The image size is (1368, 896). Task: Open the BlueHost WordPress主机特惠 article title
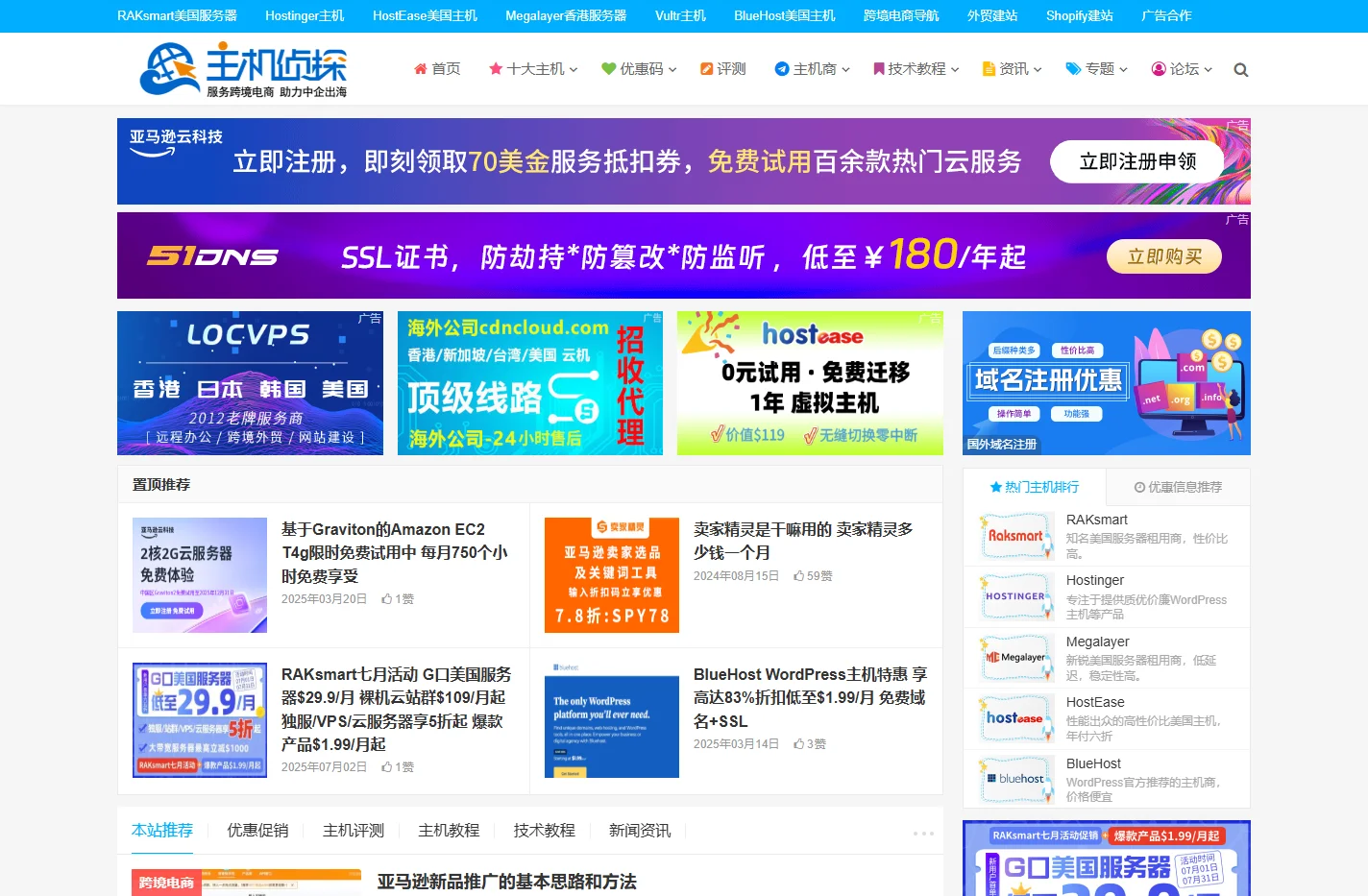point(810,698)
